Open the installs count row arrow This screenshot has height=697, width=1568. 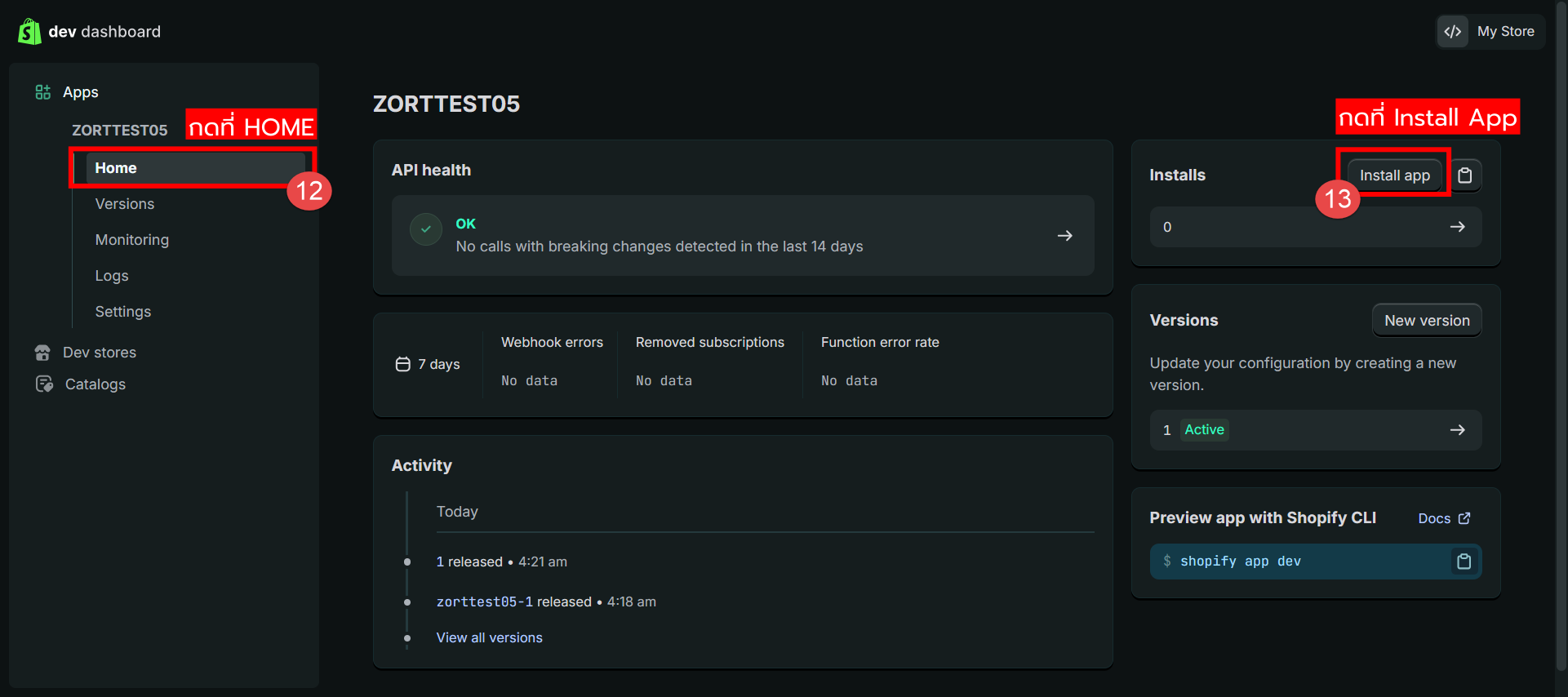click(x=1457, y=227)
